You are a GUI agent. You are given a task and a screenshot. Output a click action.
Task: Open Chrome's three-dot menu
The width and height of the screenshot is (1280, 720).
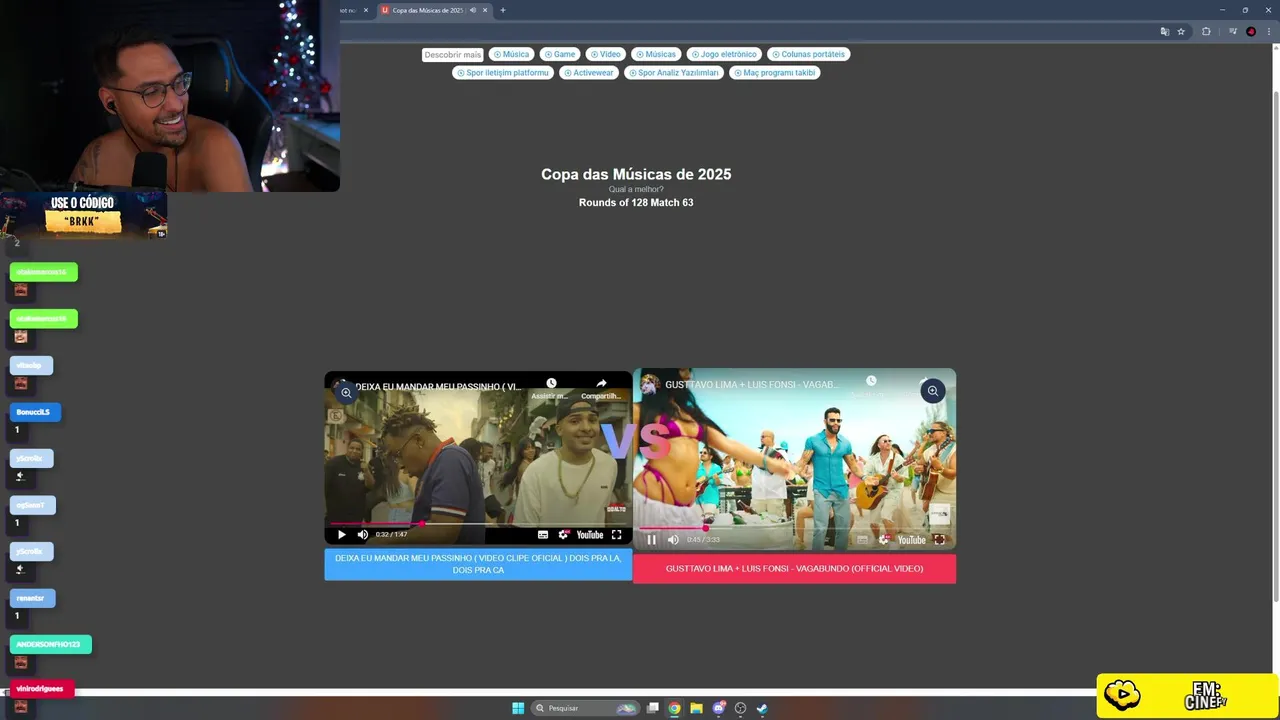tap(1268, 31)
